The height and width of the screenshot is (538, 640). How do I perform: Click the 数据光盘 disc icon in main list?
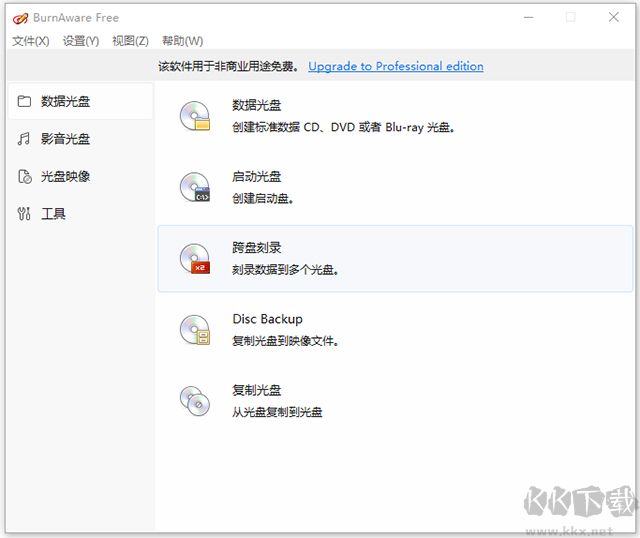point(195,117)
